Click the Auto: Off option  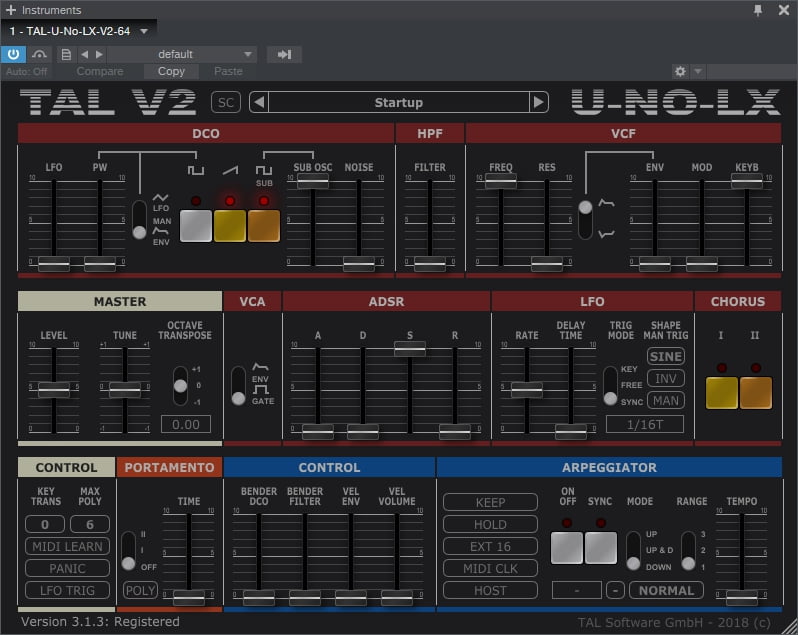(x=26, y=71)
